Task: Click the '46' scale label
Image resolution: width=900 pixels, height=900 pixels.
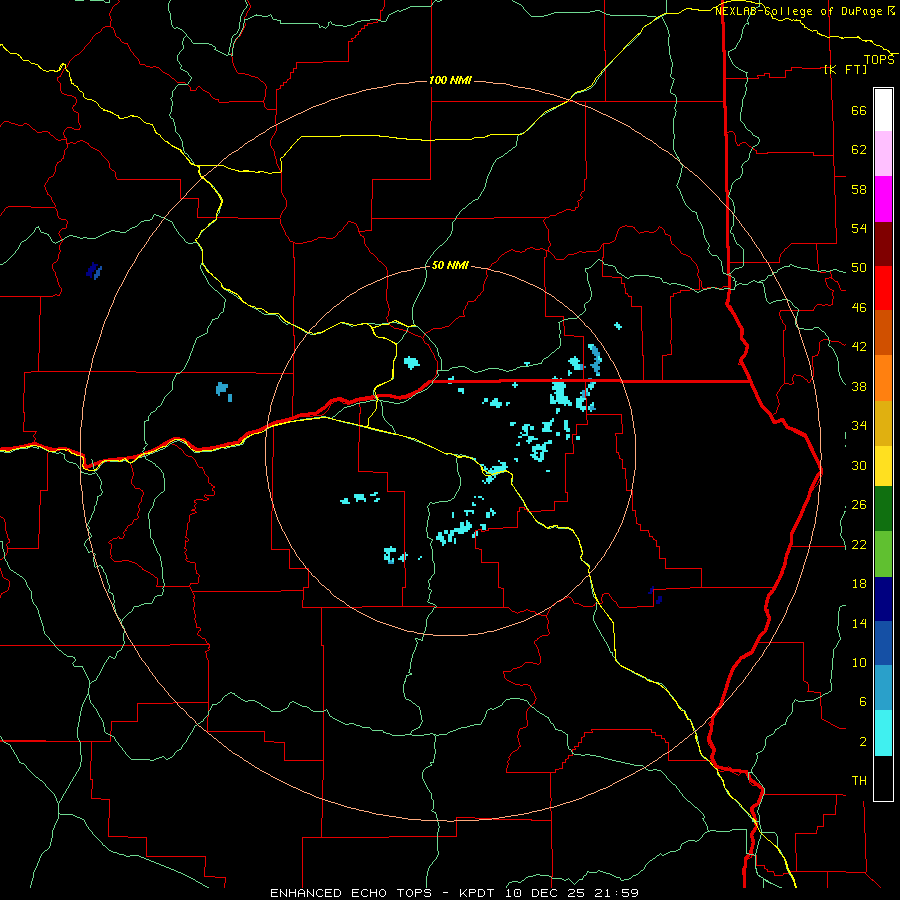Action: [x=859, y=308]
